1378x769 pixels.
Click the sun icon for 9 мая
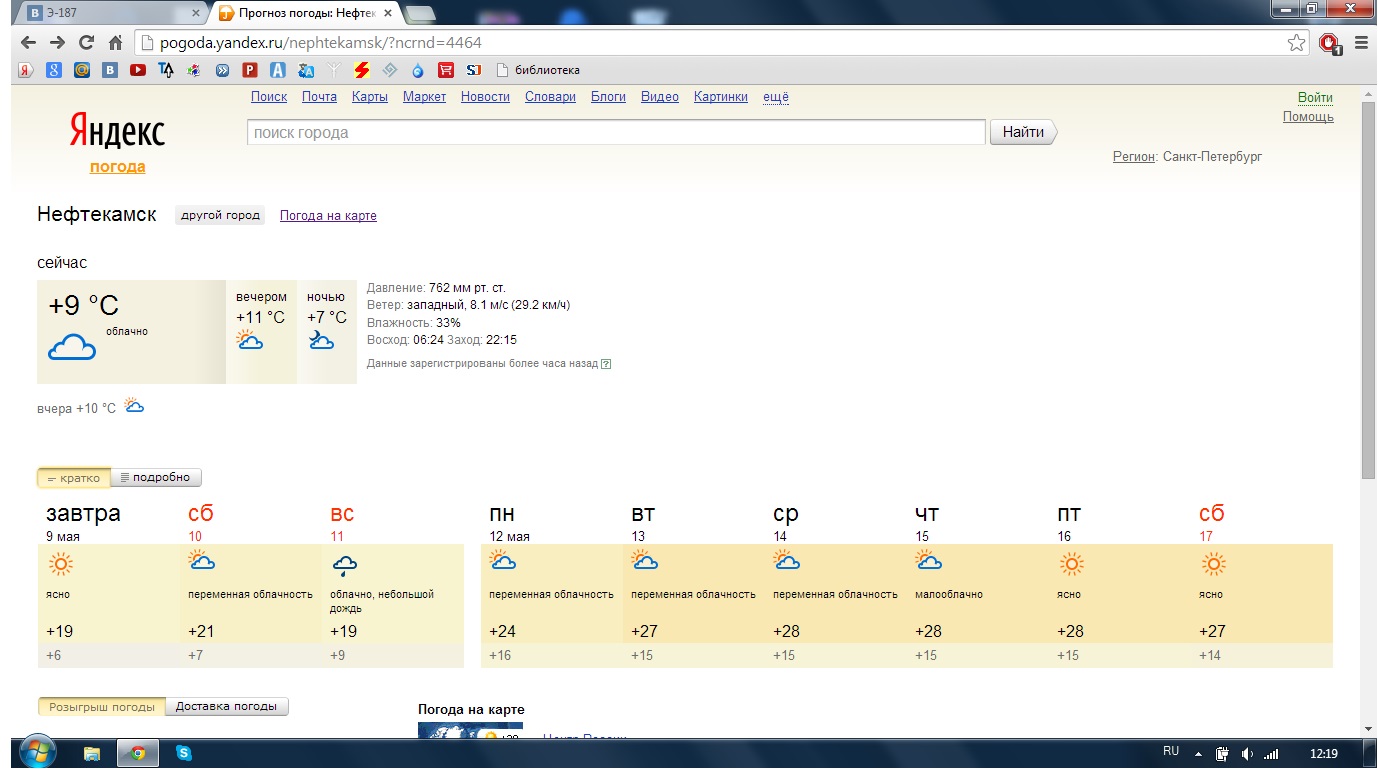[60, 565]
